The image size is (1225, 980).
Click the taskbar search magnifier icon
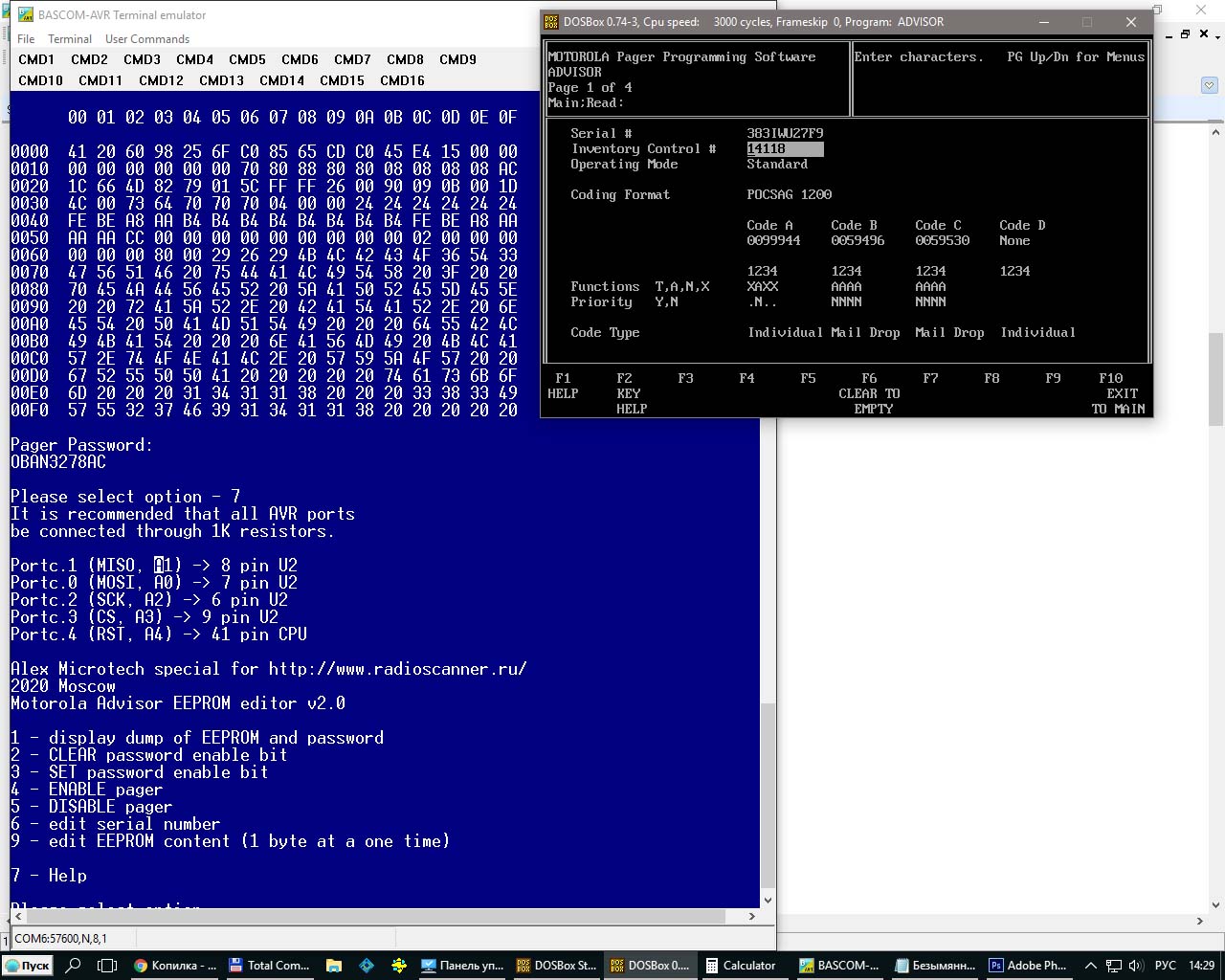click(73, 966)
